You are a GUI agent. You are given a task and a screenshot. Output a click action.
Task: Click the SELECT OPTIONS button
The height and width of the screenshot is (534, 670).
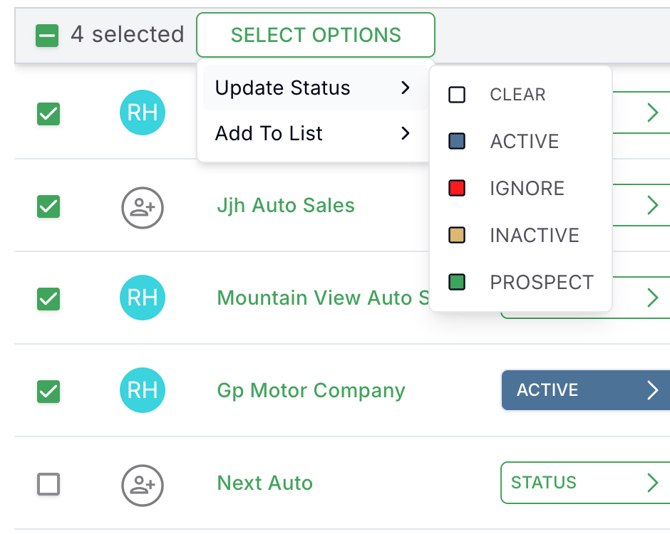[316, 35]
